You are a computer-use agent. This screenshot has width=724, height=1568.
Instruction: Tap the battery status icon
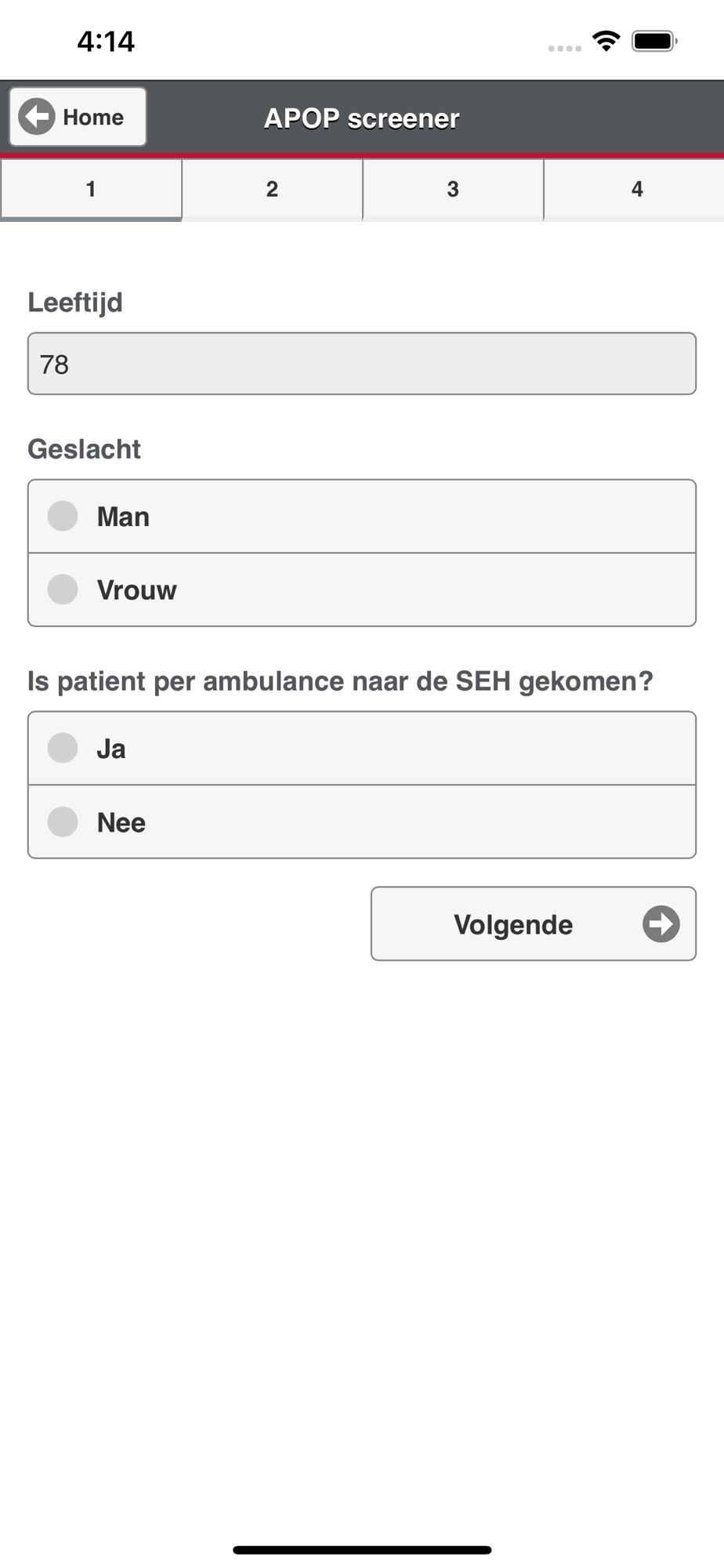click(654, 41)
